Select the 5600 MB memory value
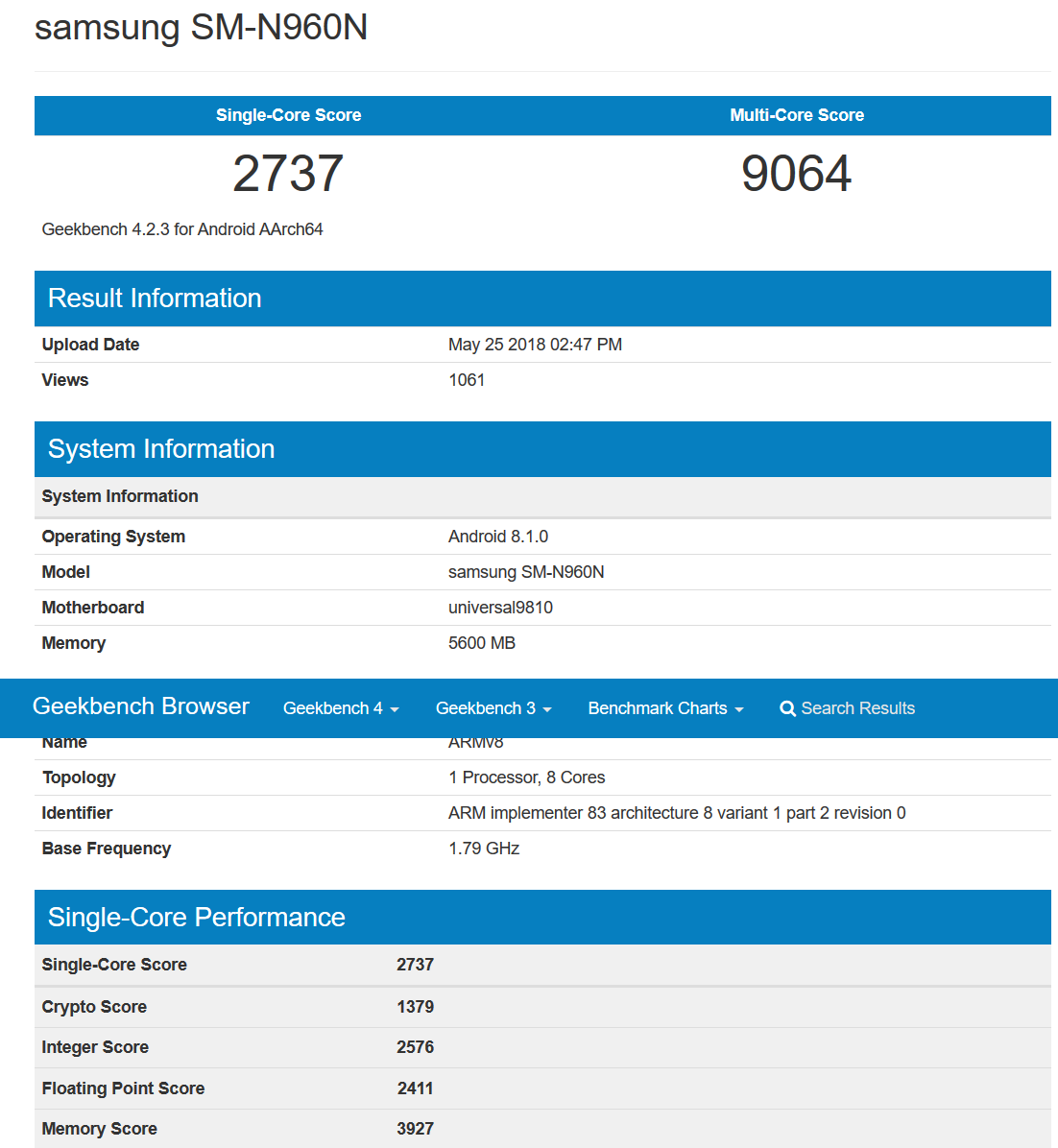Image resolution: width=1058 pixels, height=1148 pixels. [482, 643]
